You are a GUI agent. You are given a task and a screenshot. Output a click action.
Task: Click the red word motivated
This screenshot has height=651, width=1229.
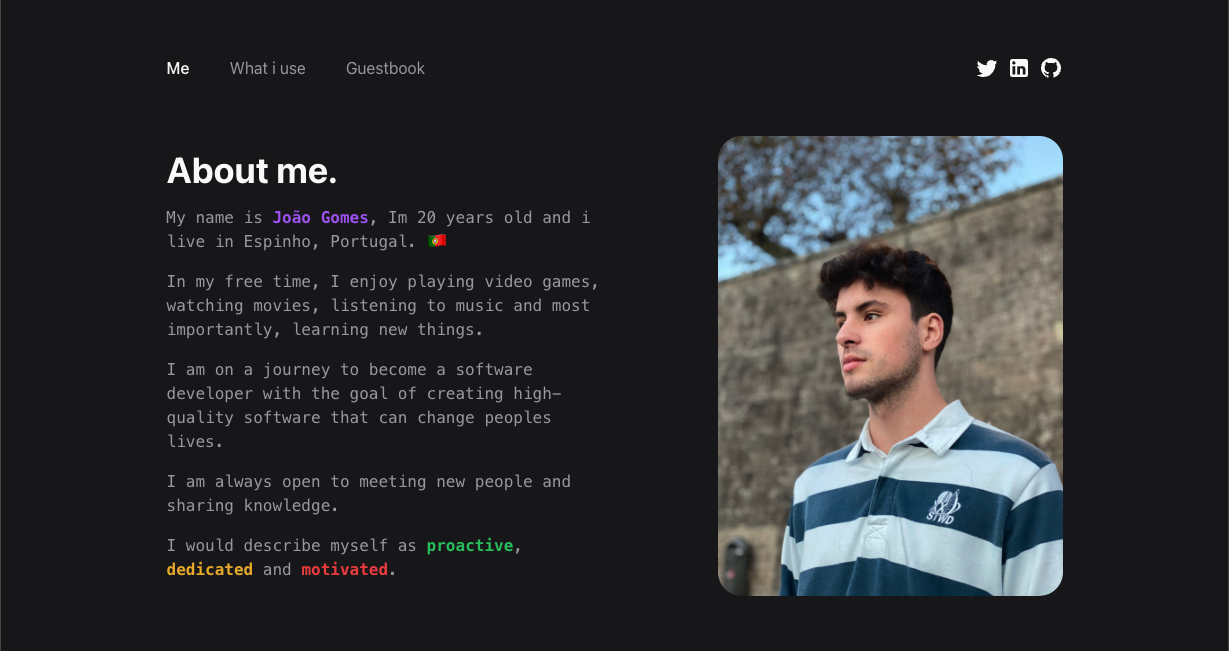pos(345,569)
